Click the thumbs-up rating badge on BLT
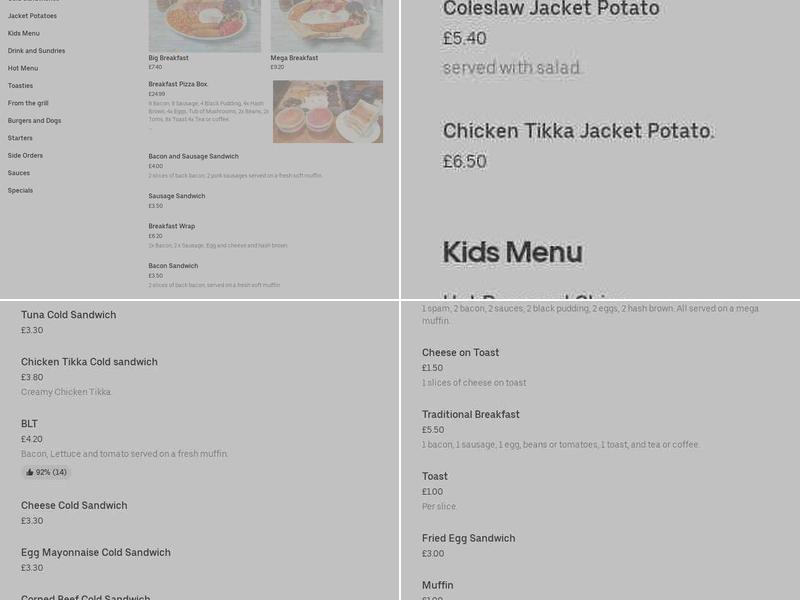Viewport: 800px width, 600px height. coord(46,472)
